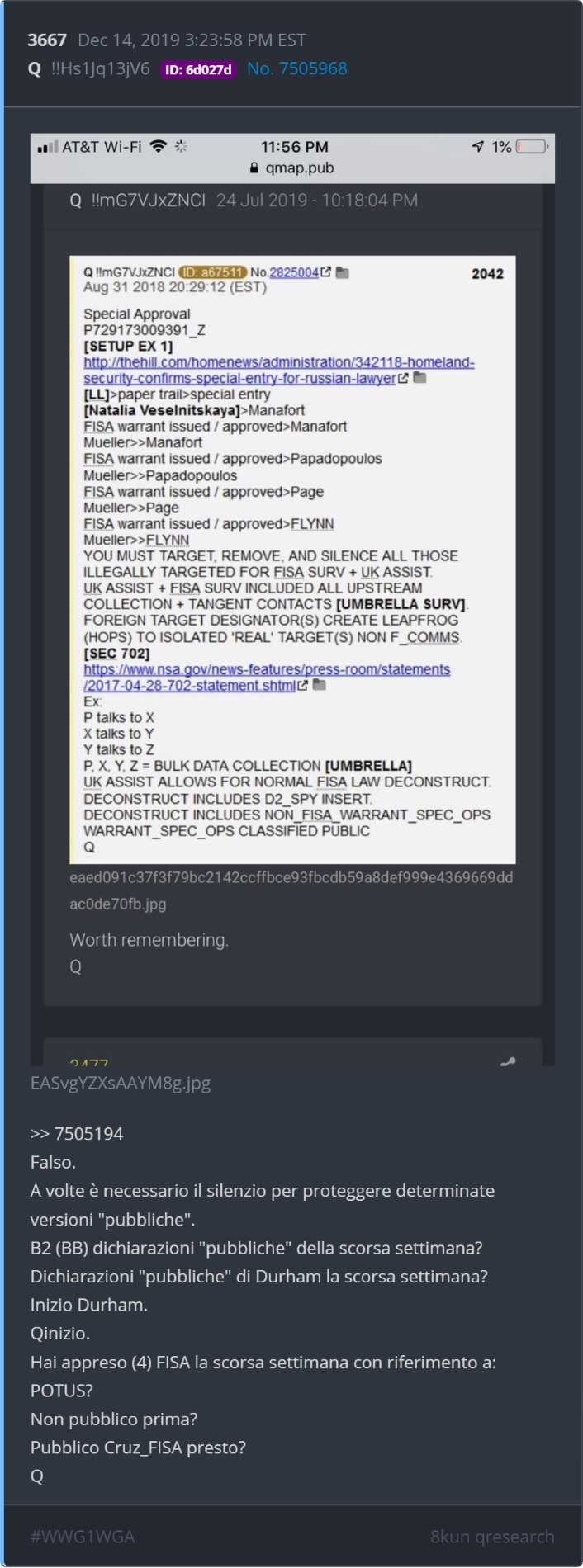The width and height of the screenshot is (583, 1568).
Task: Open image filename EASvgYZXsAAYM8g.jpg
Action: 121,1083
